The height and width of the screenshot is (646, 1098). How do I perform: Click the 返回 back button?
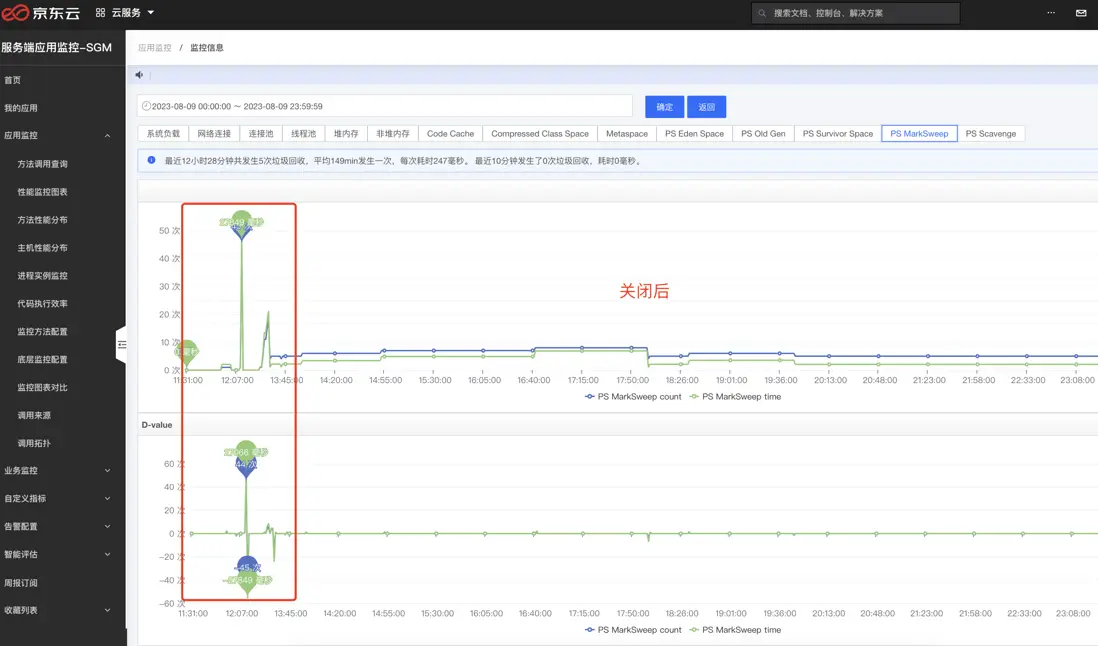(x=706, y=107)
